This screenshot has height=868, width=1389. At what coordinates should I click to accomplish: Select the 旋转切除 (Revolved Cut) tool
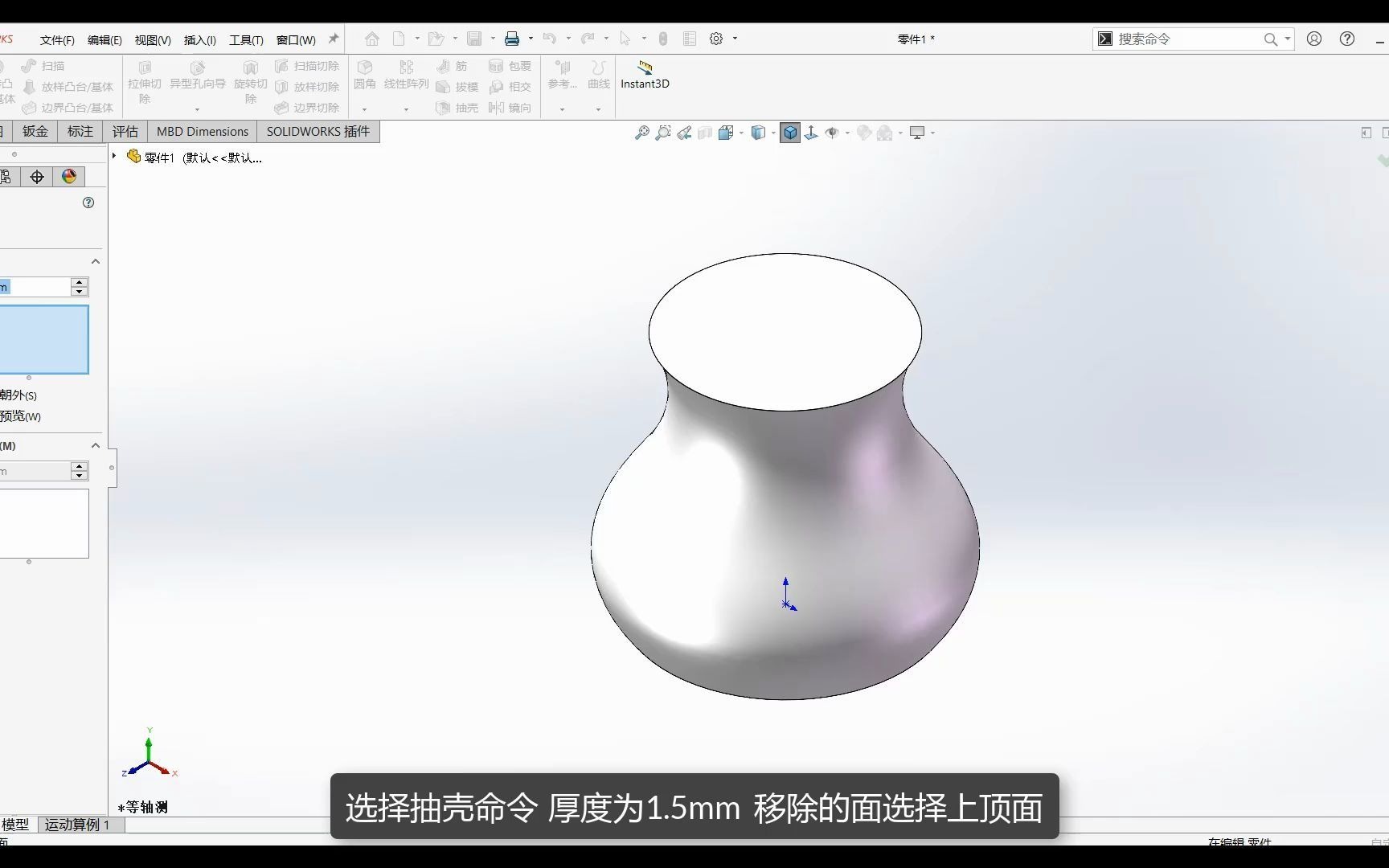tap(250, 84)
